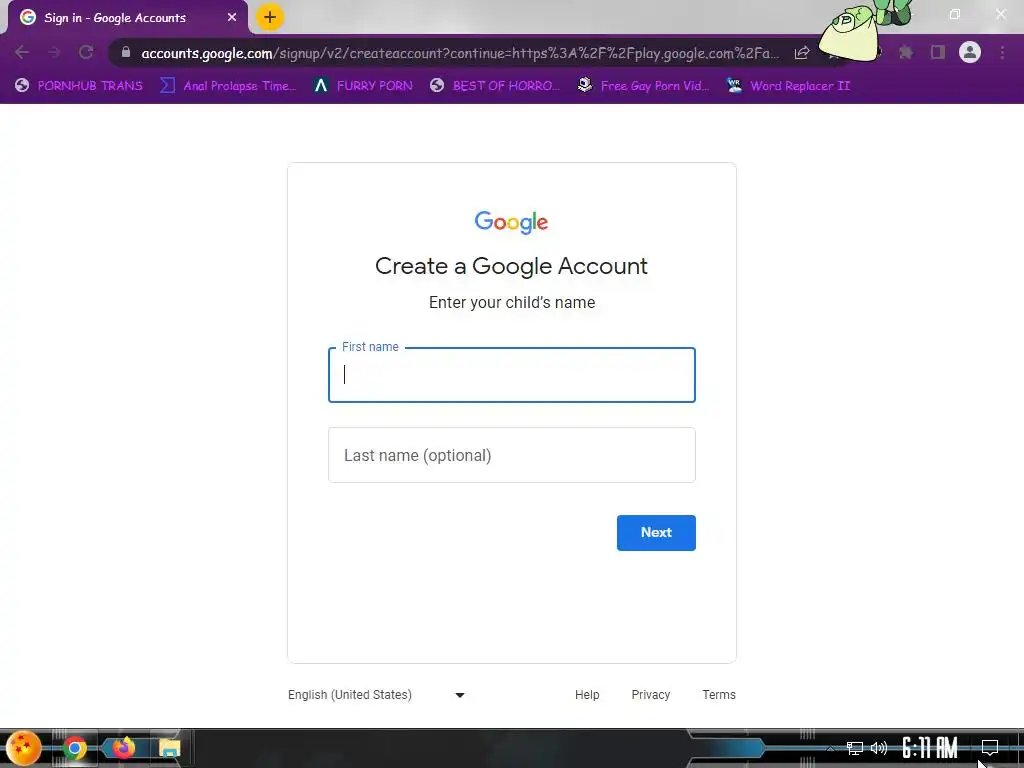Open the Word Replacer II bookmark

click(x=788, y=86)
